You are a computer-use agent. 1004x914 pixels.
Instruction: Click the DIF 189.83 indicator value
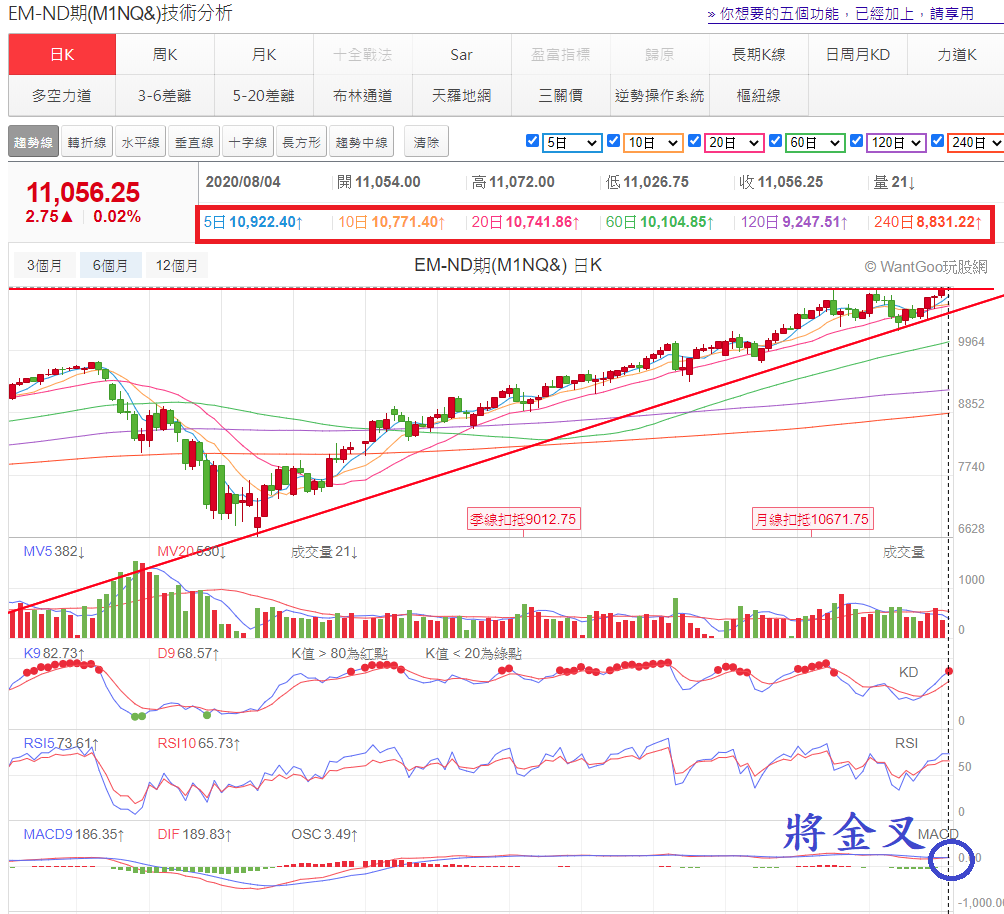[195, 835]
